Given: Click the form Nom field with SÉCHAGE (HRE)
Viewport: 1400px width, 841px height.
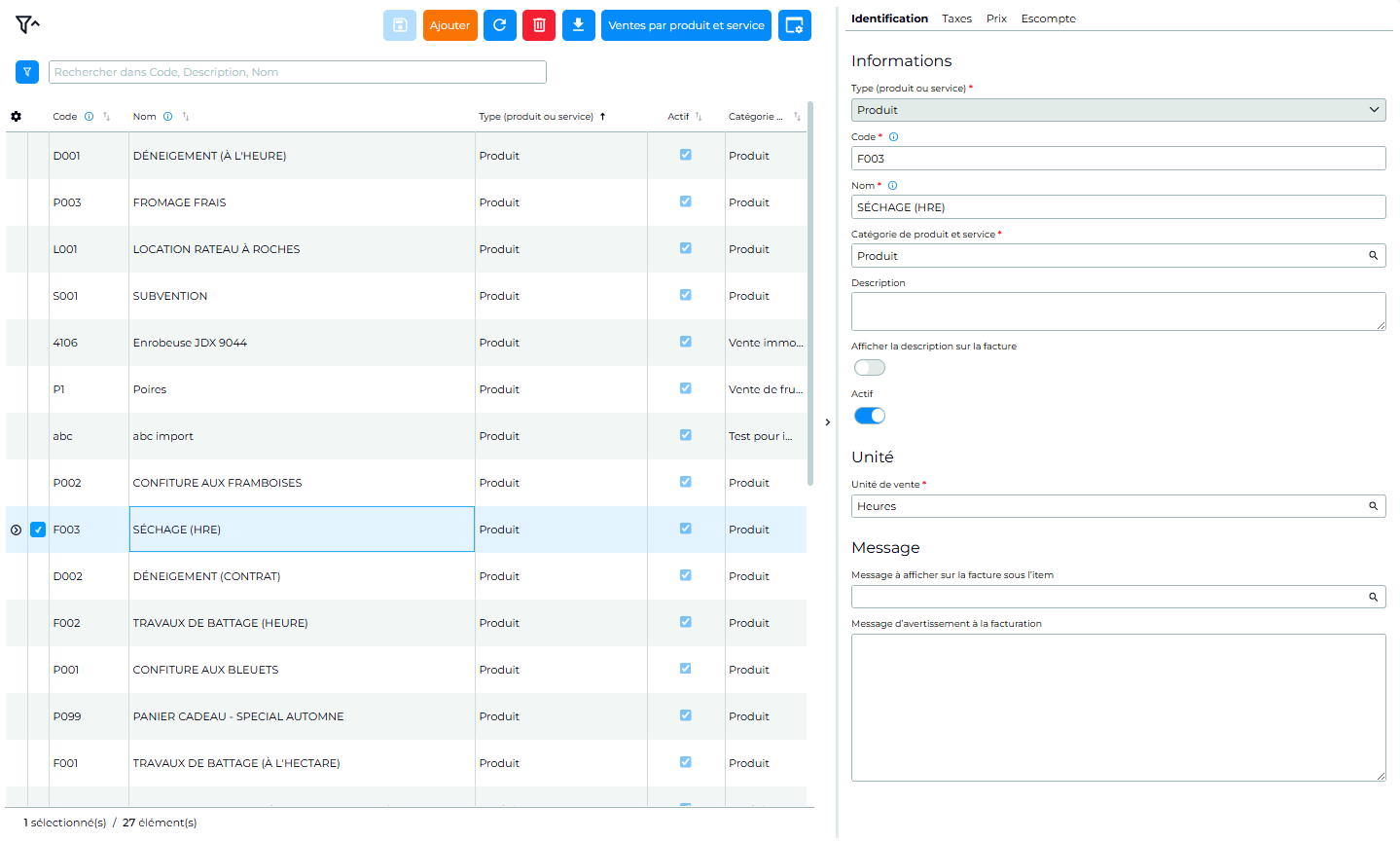Looking at the screenshot, I should (1119, 207).
